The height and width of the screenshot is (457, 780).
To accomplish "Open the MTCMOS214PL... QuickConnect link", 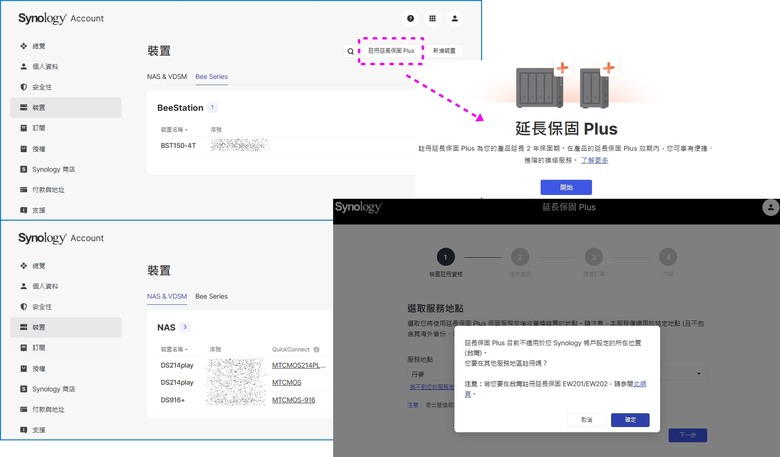I will [x=298, y=366].
